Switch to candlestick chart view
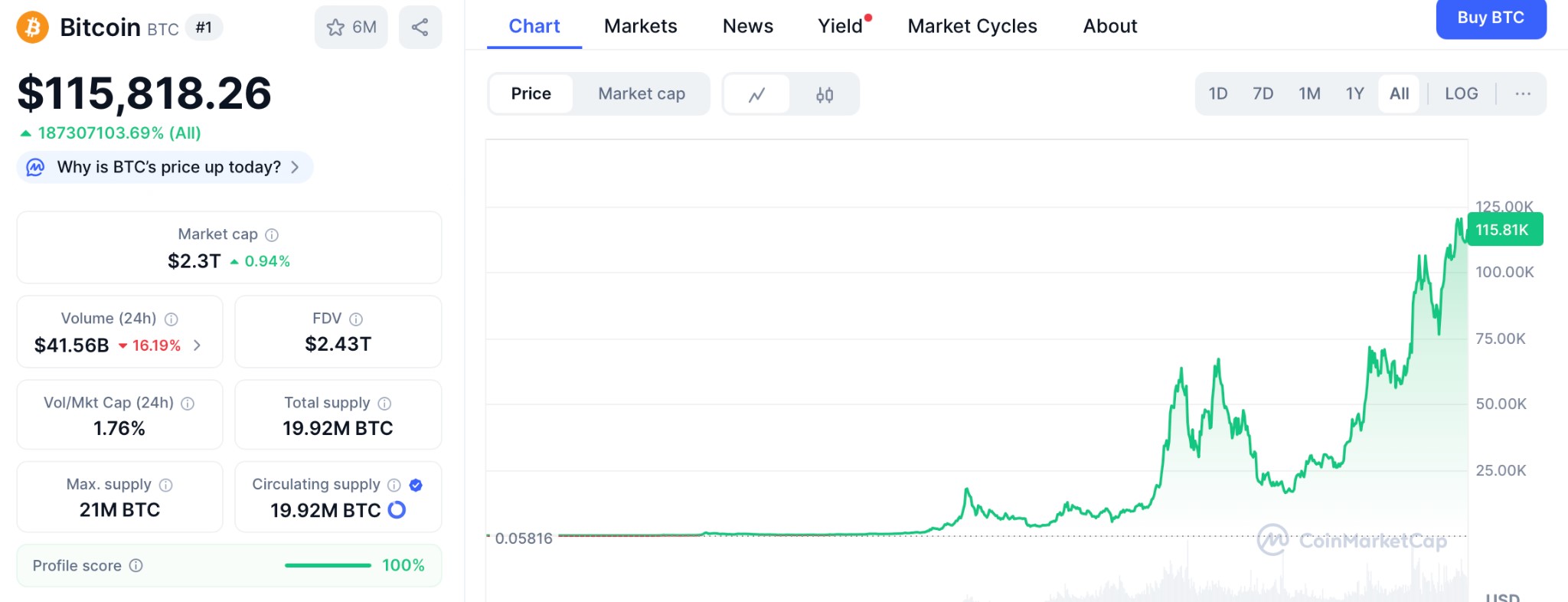 click(824, 94)
